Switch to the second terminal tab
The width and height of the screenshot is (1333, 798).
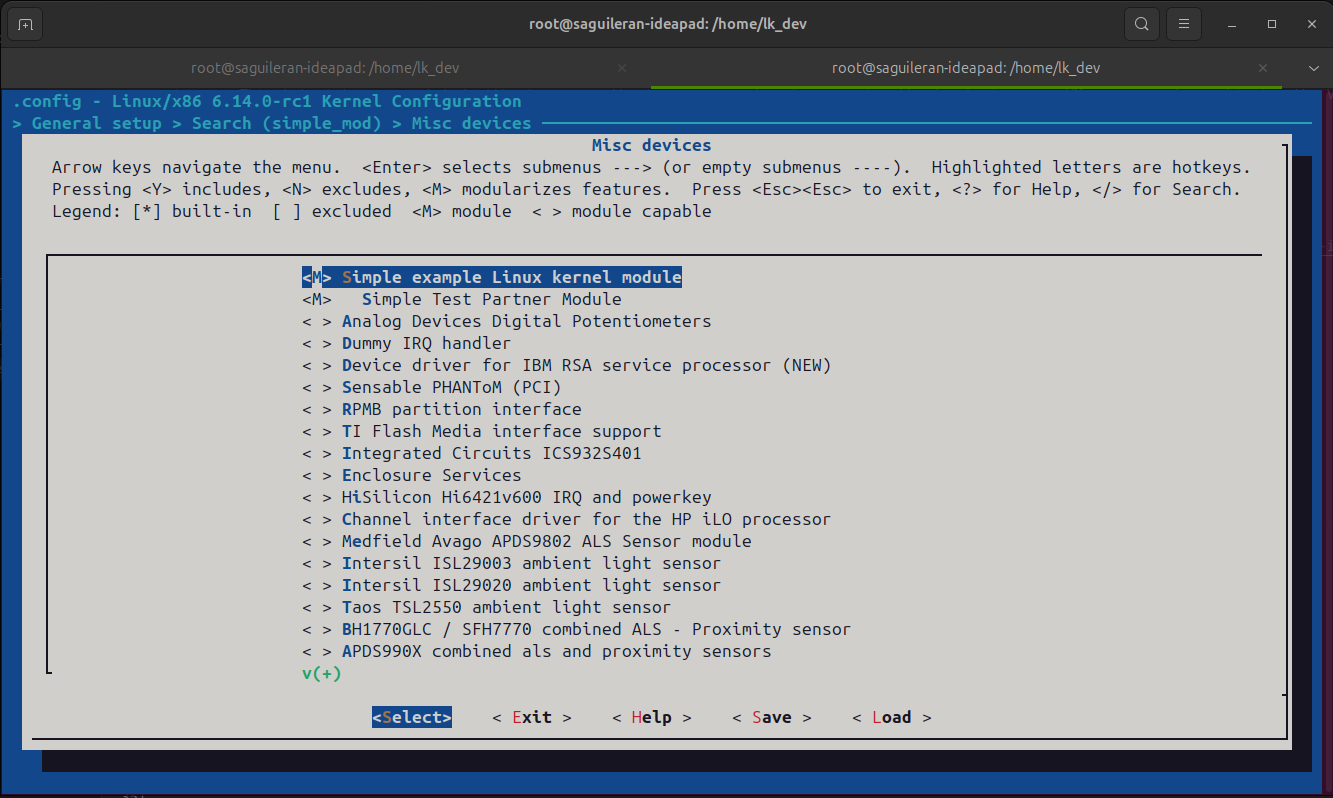[965, 69]
